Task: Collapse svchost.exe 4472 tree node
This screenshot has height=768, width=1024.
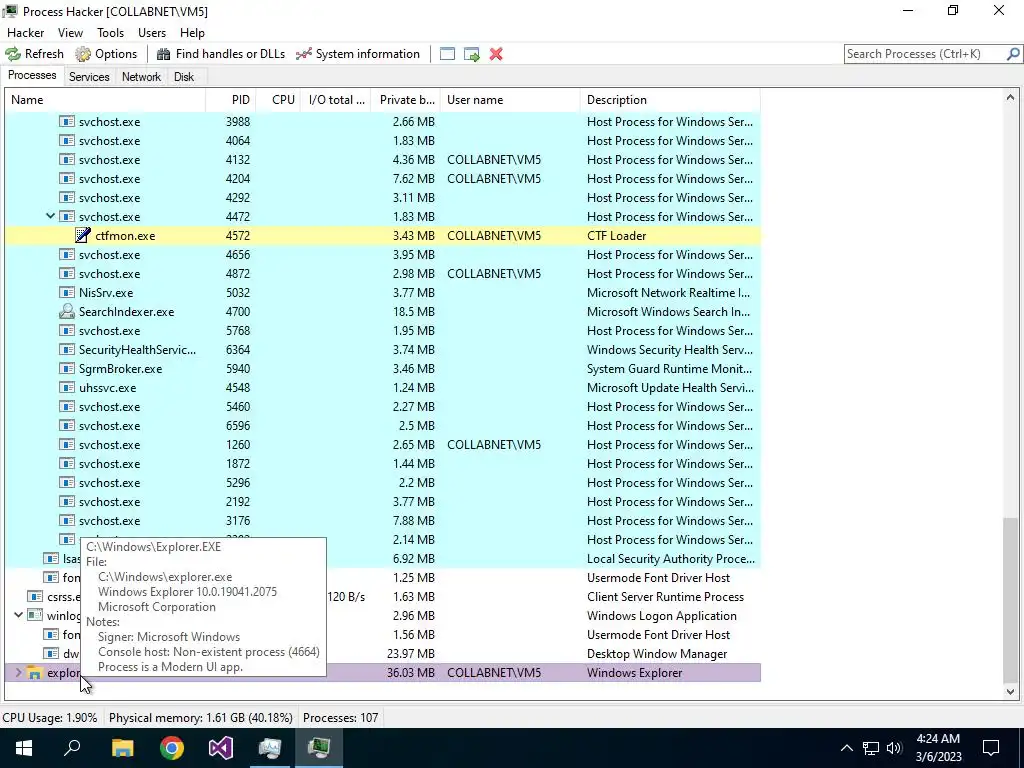Action: pyautogui.click(x=50, y=216)
